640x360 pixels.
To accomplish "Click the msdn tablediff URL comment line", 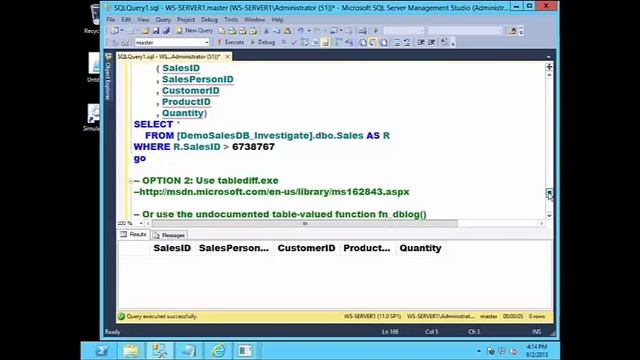I will coord(271,192).
